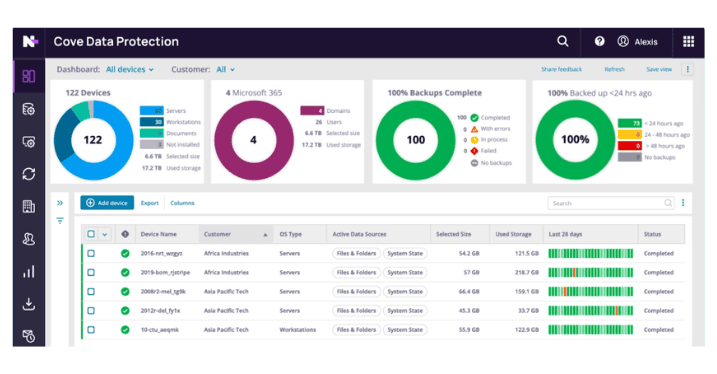Screen dimensions: 717x374
Task: Open the Alexis user account menu
Action: tap(637, 42)
